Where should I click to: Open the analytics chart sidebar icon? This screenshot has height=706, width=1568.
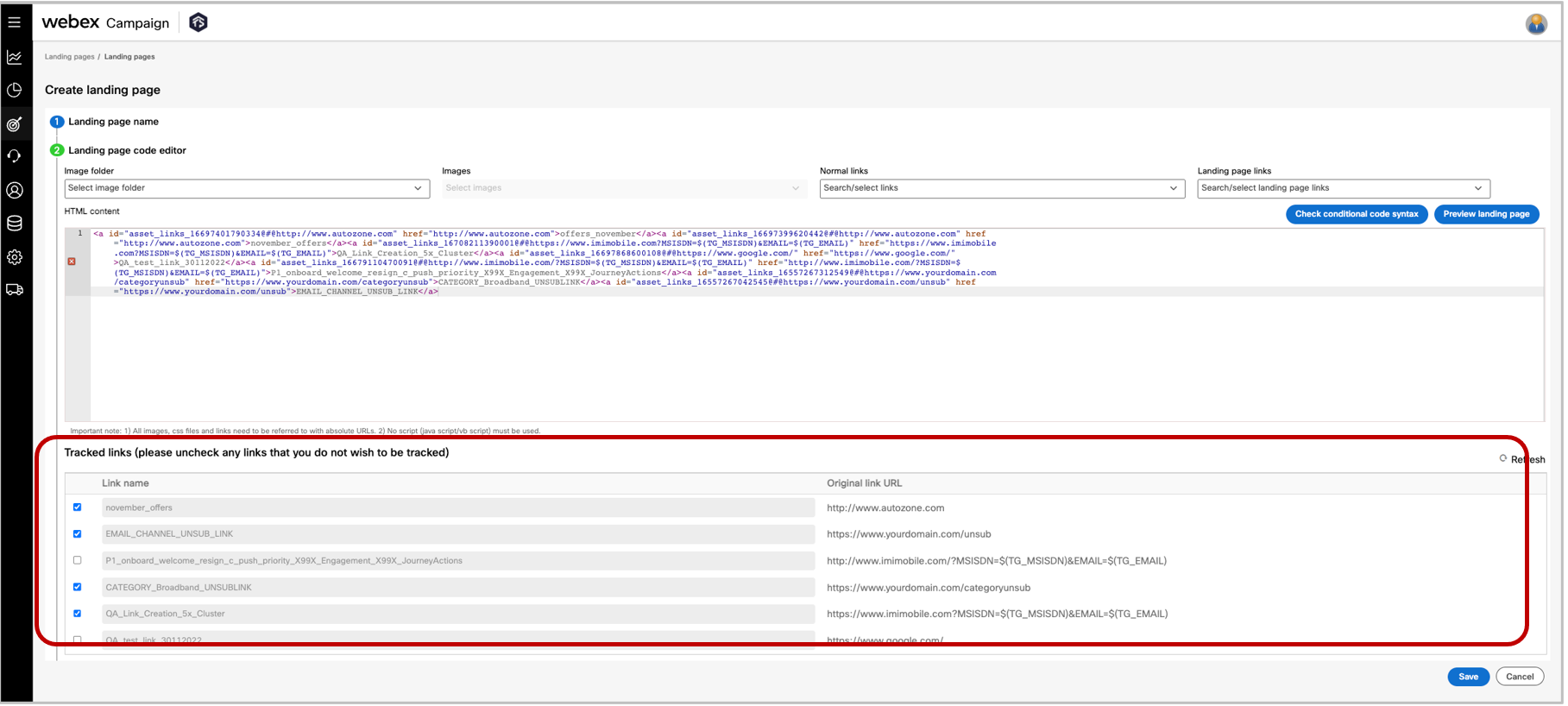point(15,58)
